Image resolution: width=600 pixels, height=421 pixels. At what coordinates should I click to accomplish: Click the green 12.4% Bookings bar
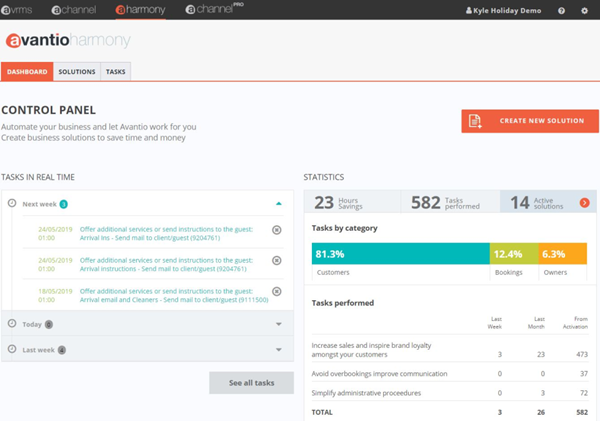pyautogui.click(x=514, y=254)
